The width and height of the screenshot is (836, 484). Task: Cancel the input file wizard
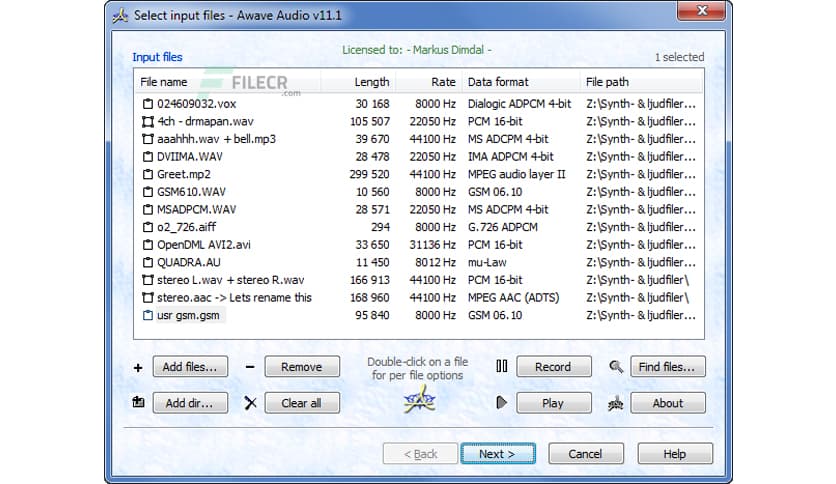pos(585,454)
